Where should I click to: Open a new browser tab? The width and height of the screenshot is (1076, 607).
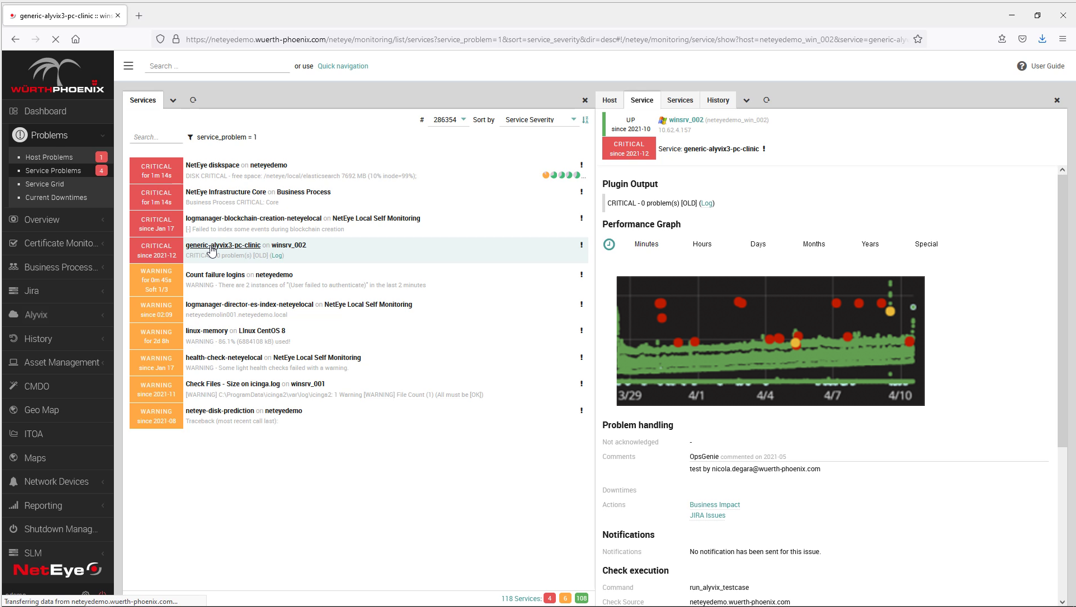[x=139, y=15]
